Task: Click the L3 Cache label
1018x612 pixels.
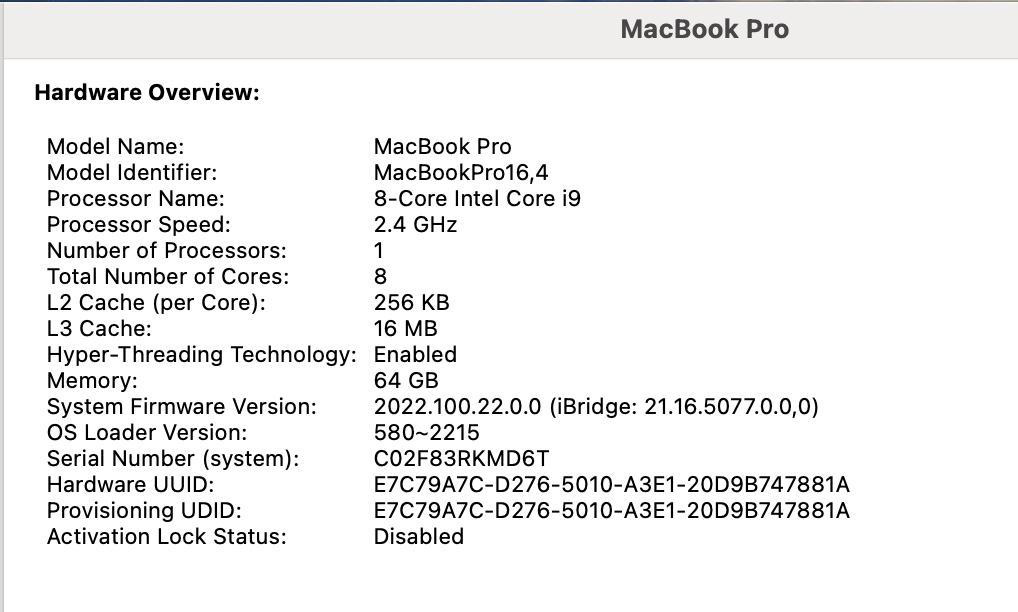Action: point(99,329)
